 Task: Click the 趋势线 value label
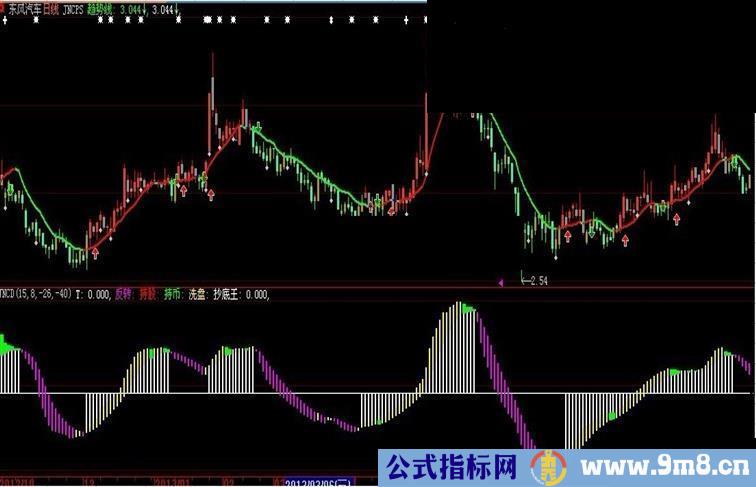(x=104, y=7)
